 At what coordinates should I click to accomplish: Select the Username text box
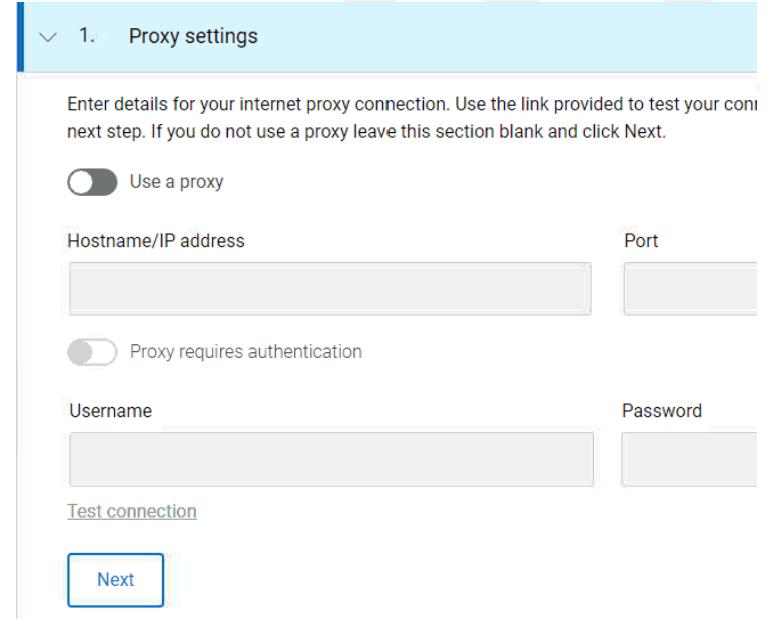[x=330, y=459]
